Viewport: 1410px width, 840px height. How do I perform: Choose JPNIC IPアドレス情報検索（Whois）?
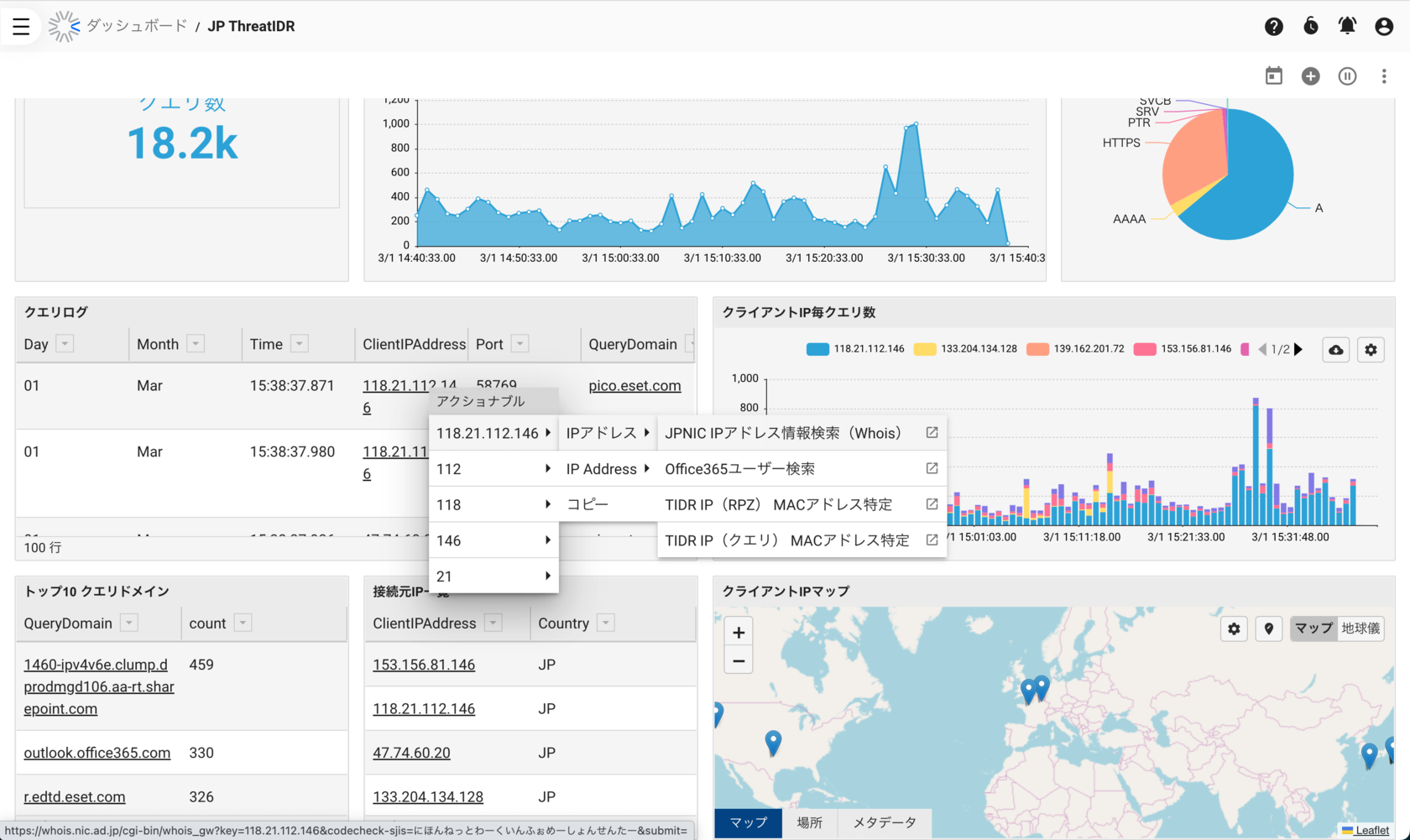802,433
